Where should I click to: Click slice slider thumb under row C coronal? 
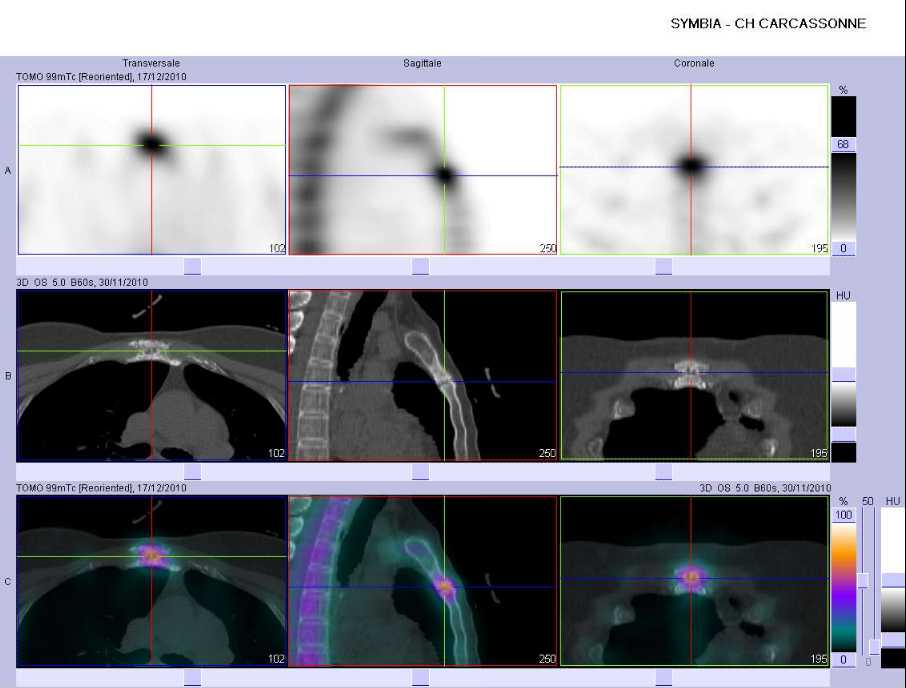664,678
